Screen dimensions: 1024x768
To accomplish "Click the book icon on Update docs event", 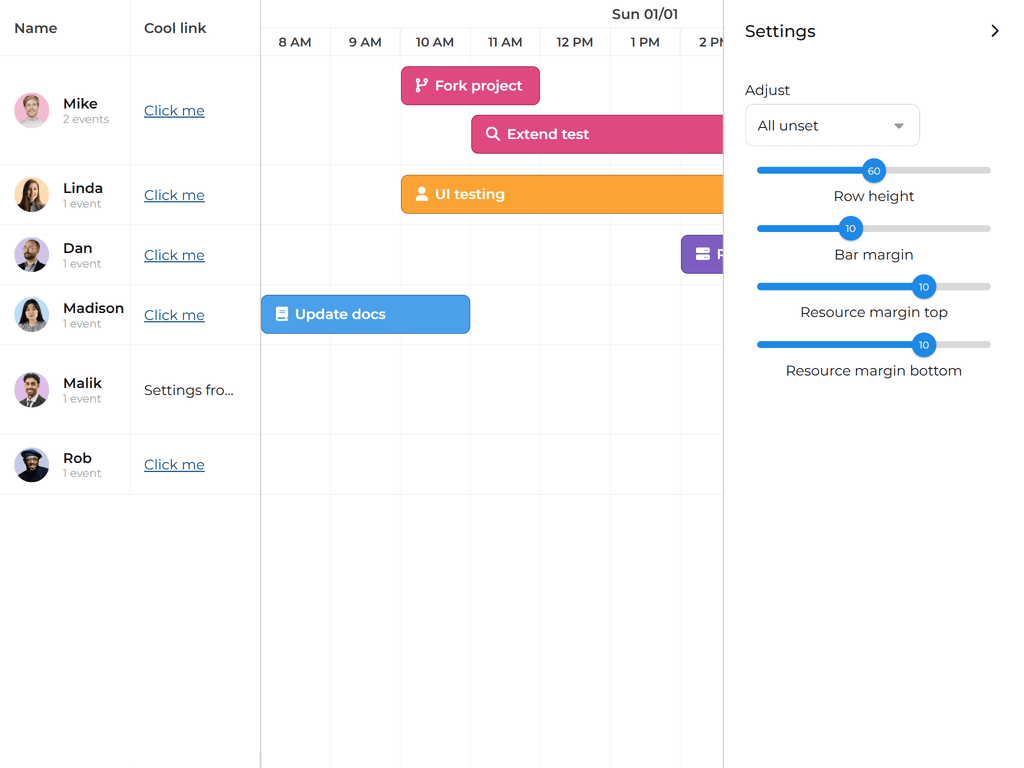I will pos(282,314).
